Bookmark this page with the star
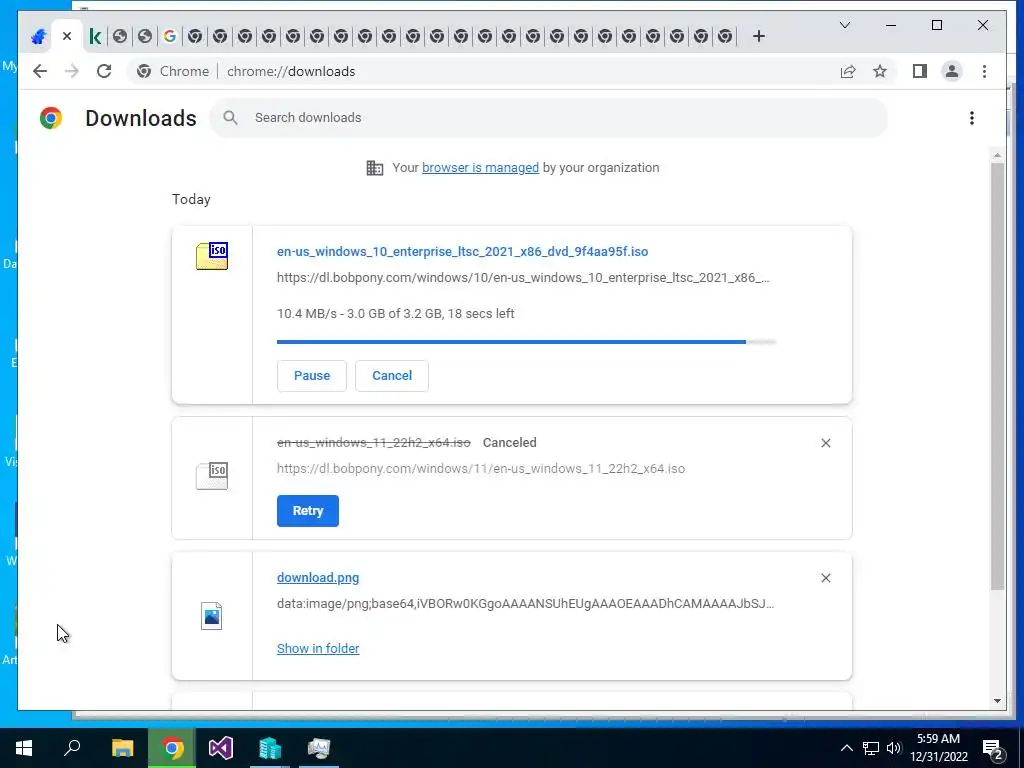Screen dimensions: 1024x768 pyautogui.click(x=880, y=71)
